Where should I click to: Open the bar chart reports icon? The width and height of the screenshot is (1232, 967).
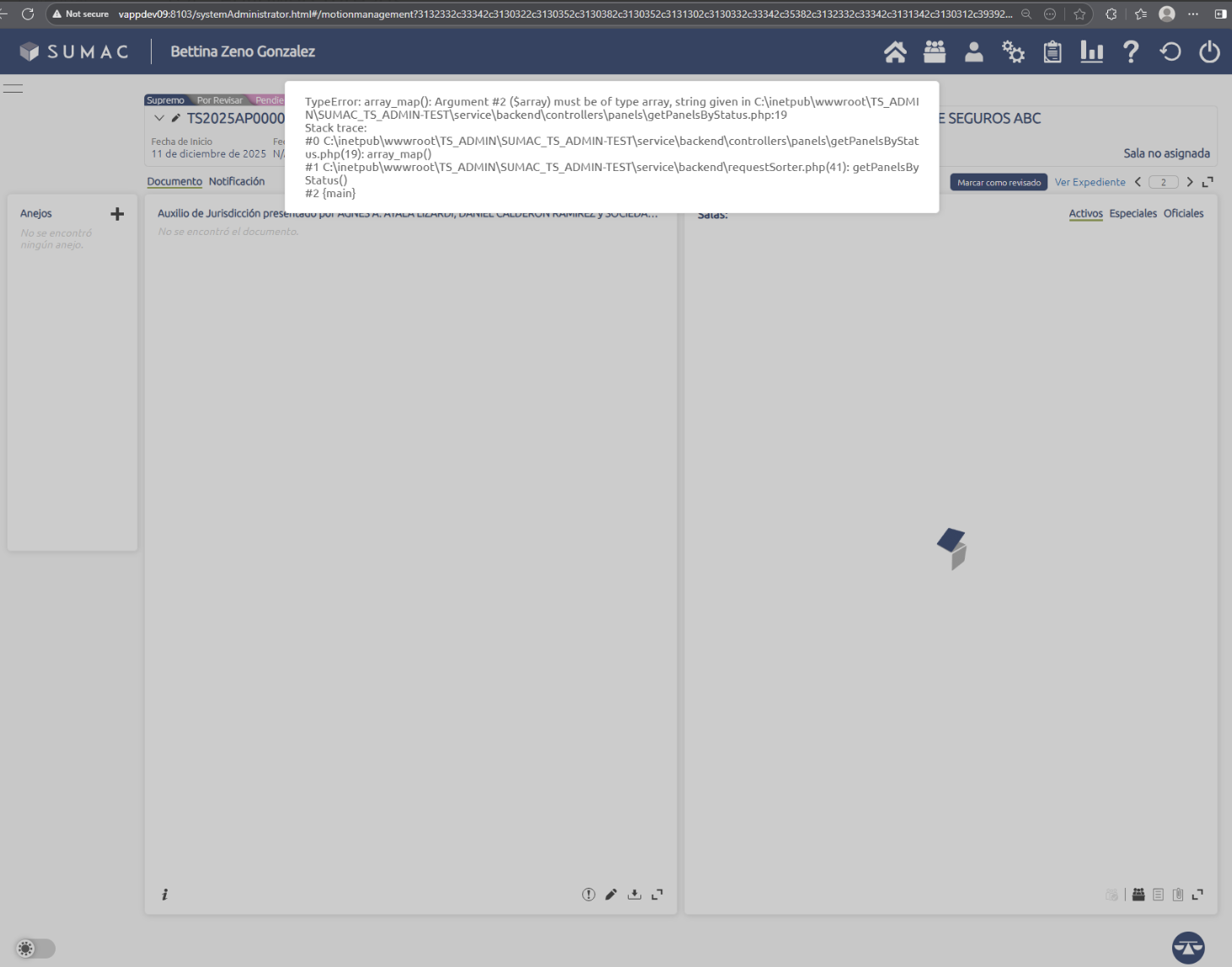(x=1091, y=52)
